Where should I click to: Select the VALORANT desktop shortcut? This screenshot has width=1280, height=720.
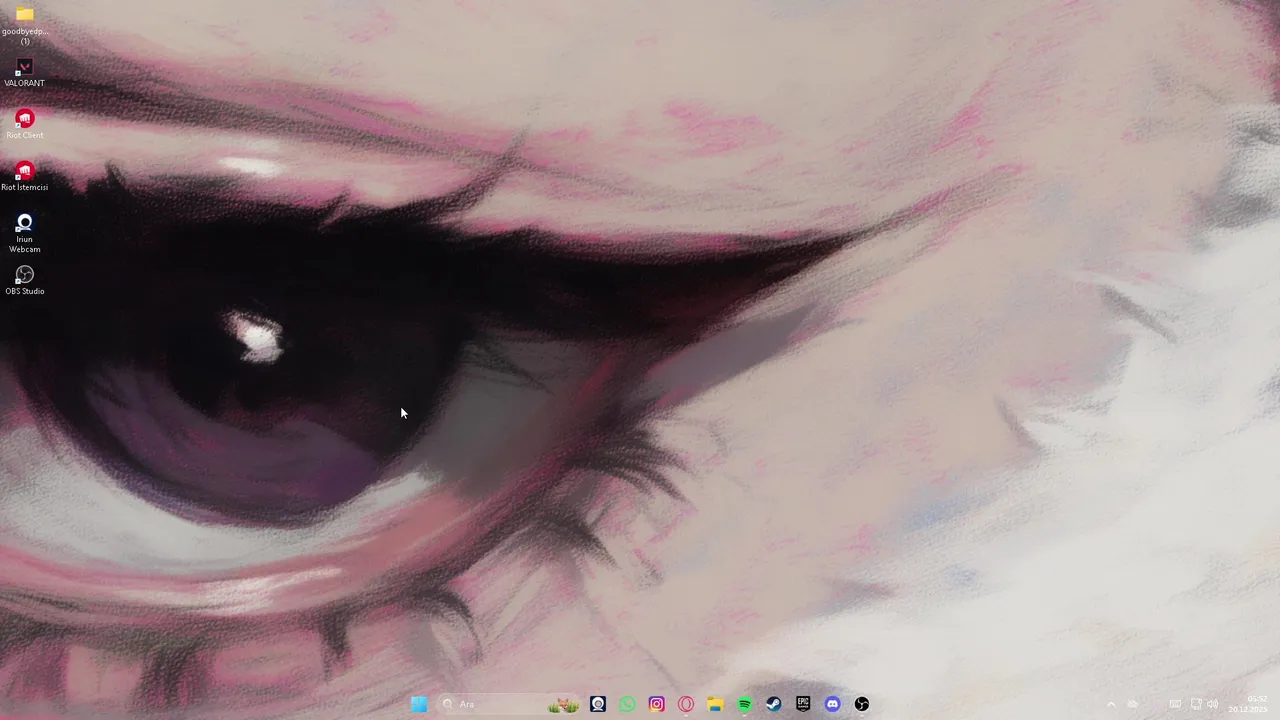coord(25,73)
